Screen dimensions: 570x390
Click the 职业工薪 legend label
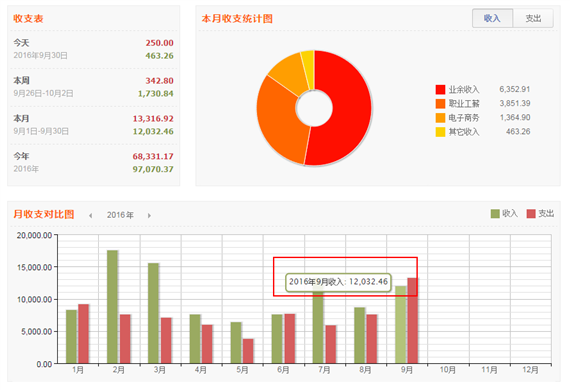pos(464,104)
